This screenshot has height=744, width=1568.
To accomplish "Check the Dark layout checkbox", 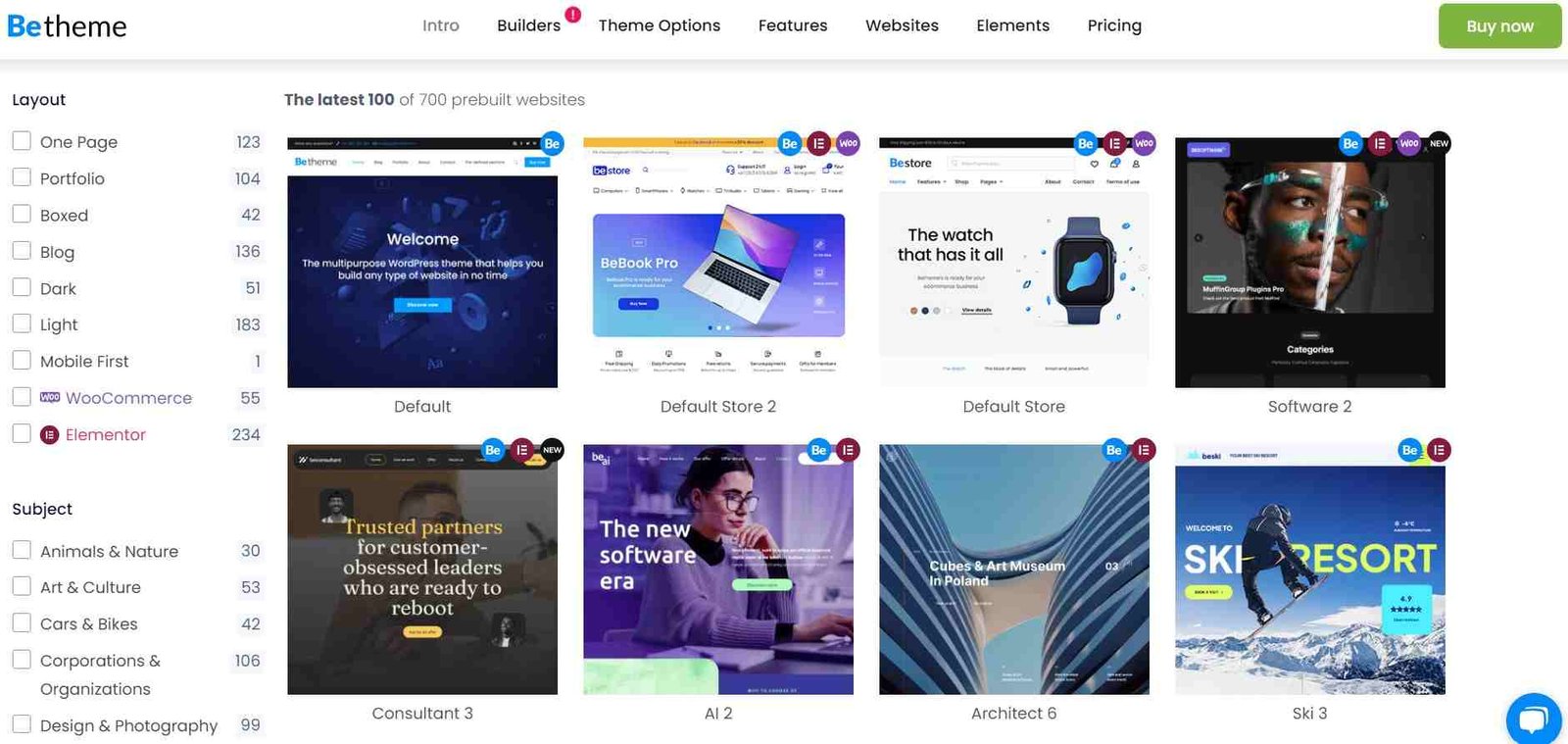I will click(x=22, y=287).
